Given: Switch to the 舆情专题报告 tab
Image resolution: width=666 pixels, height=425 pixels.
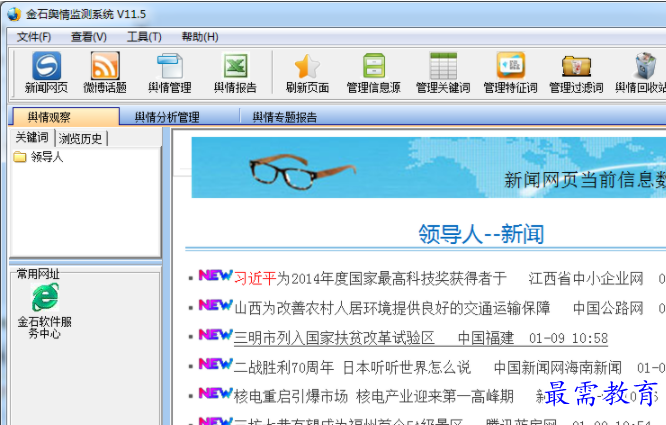Looking at the screenshot, I should (285, 117).
